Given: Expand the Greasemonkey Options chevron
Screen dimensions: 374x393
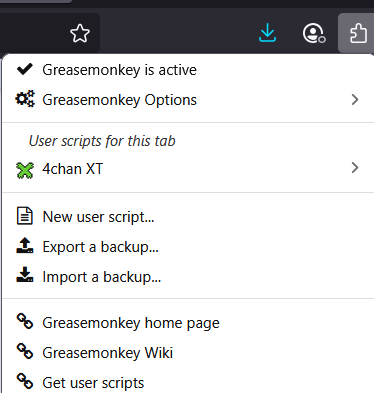Looking at the screenshot, I should click(x=355, y=100).
